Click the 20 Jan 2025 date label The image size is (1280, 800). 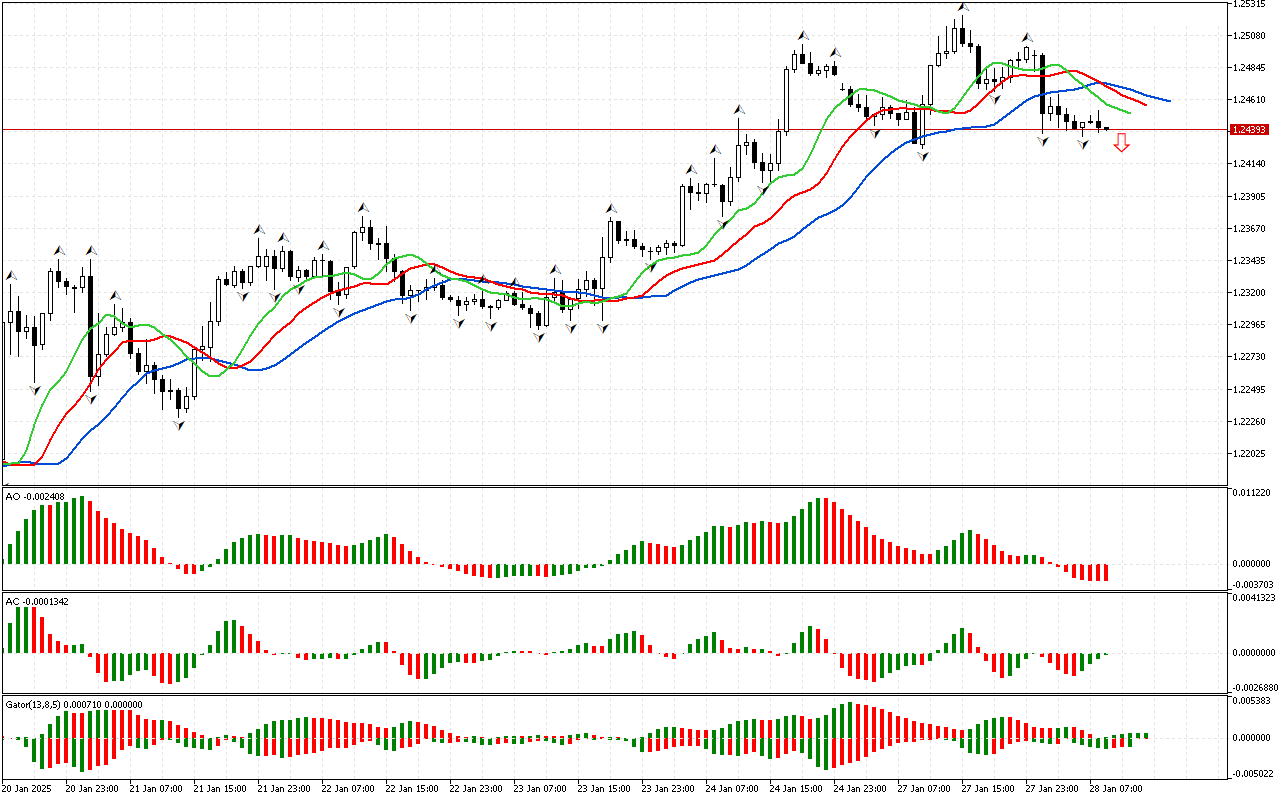(29, 788)
